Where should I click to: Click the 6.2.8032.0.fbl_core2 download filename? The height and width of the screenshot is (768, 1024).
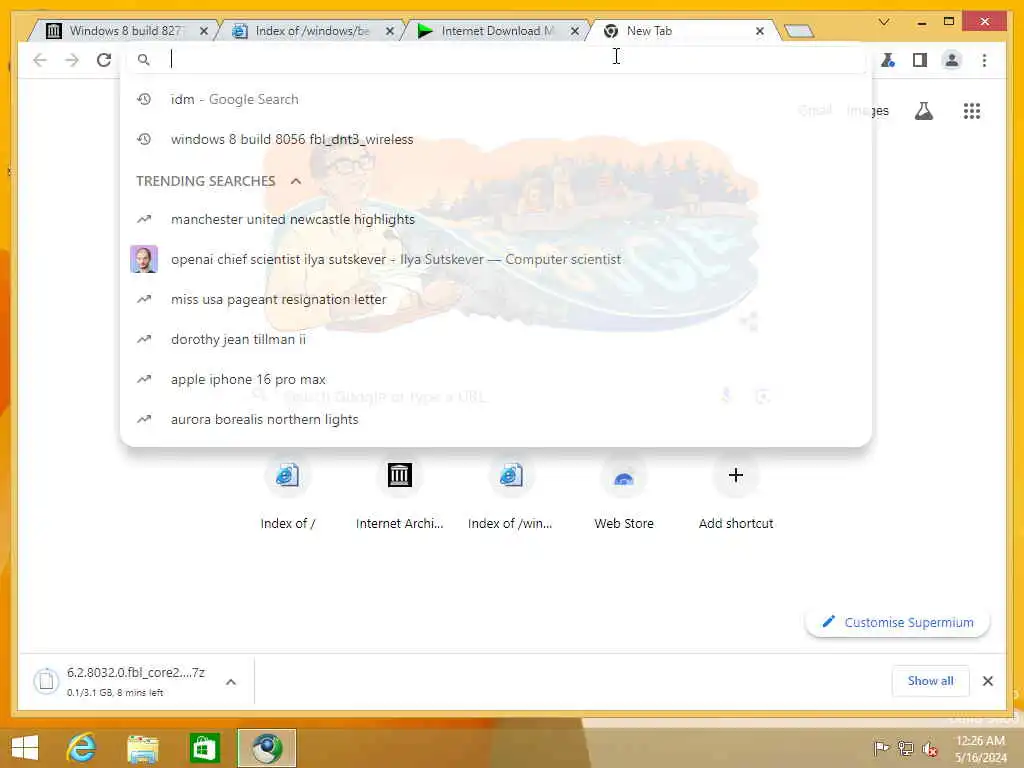coord(136,673)
